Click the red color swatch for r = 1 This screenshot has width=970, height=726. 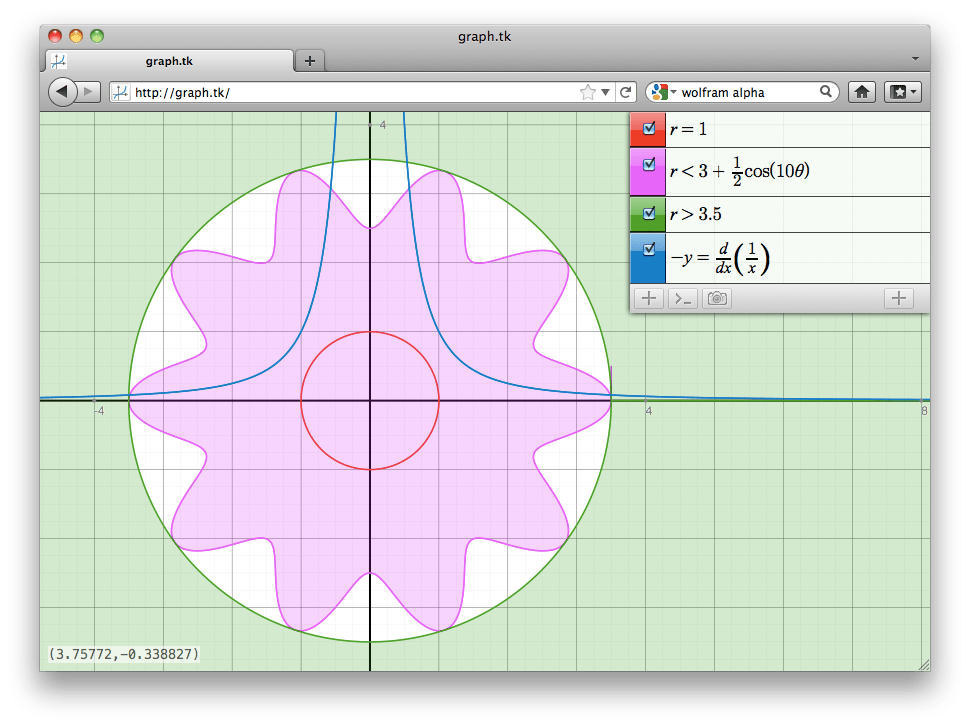(x=648, y=129)
